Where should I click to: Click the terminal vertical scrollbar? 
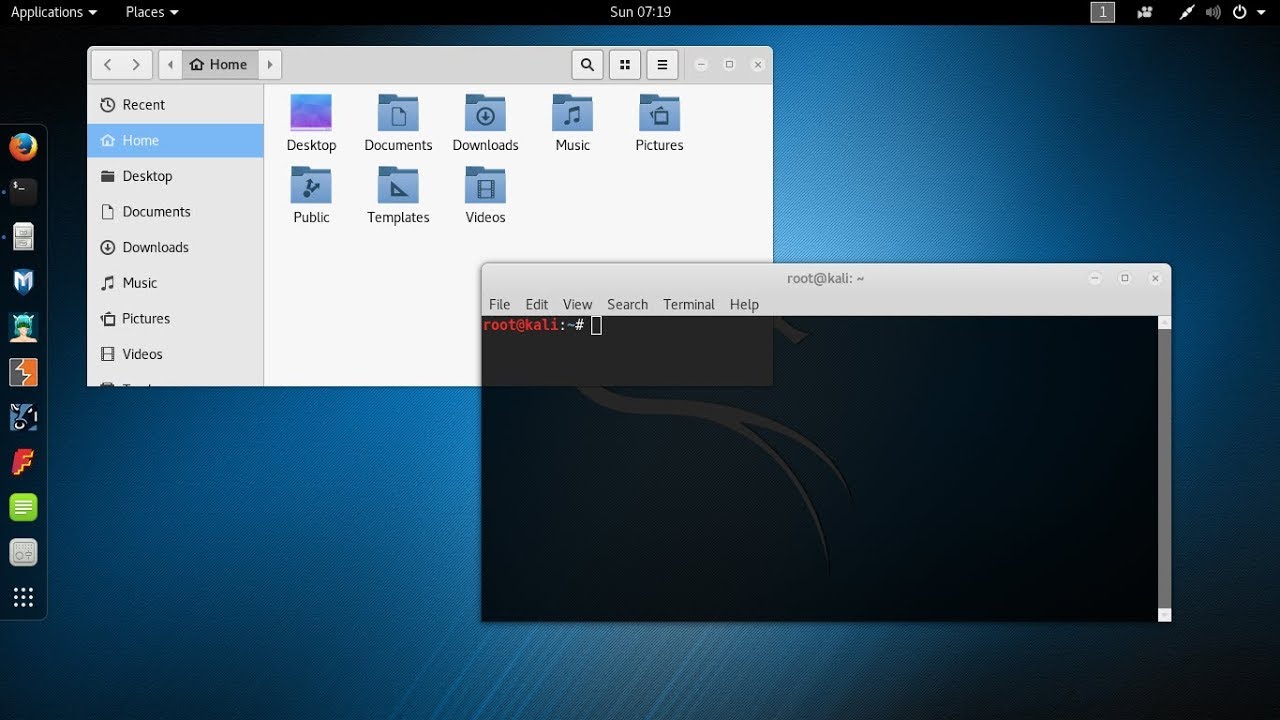pyautogui.click(x=1164, y=469)
